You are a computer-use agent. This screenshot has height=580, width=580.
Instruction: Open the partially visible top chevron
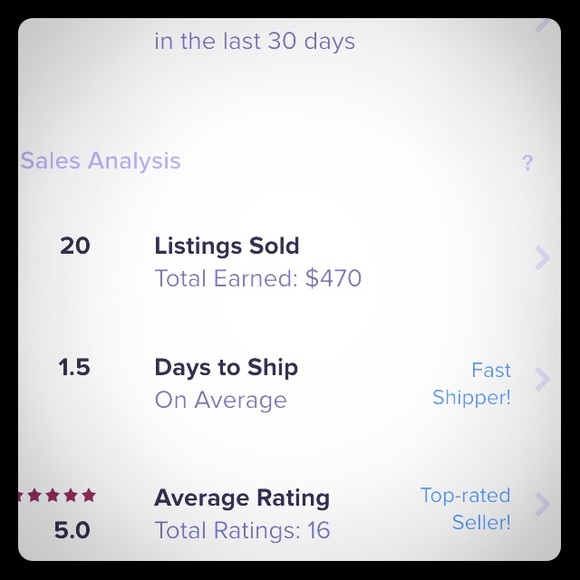[544, 25]
